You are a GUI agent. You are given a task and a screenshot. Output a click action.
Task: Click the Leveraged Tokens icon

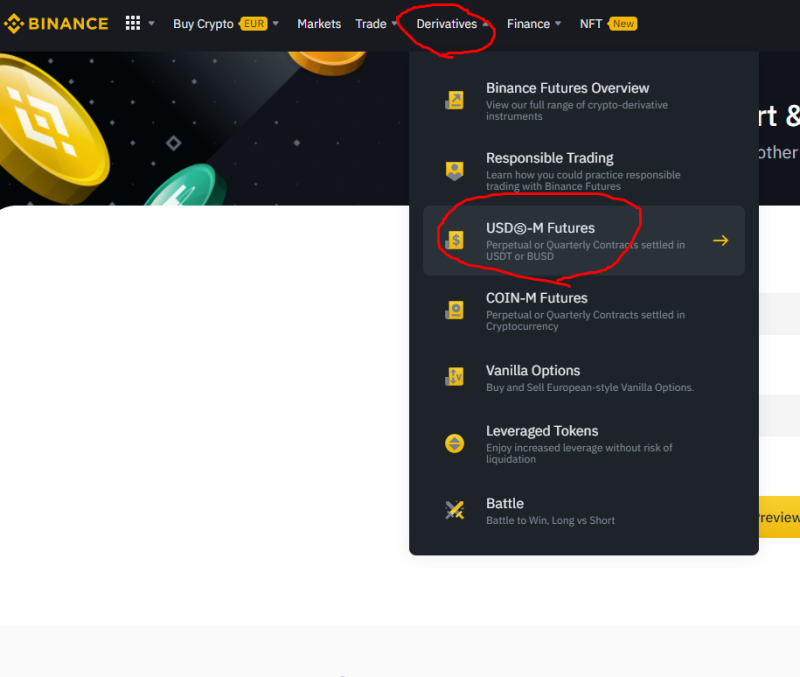[454, 443]
